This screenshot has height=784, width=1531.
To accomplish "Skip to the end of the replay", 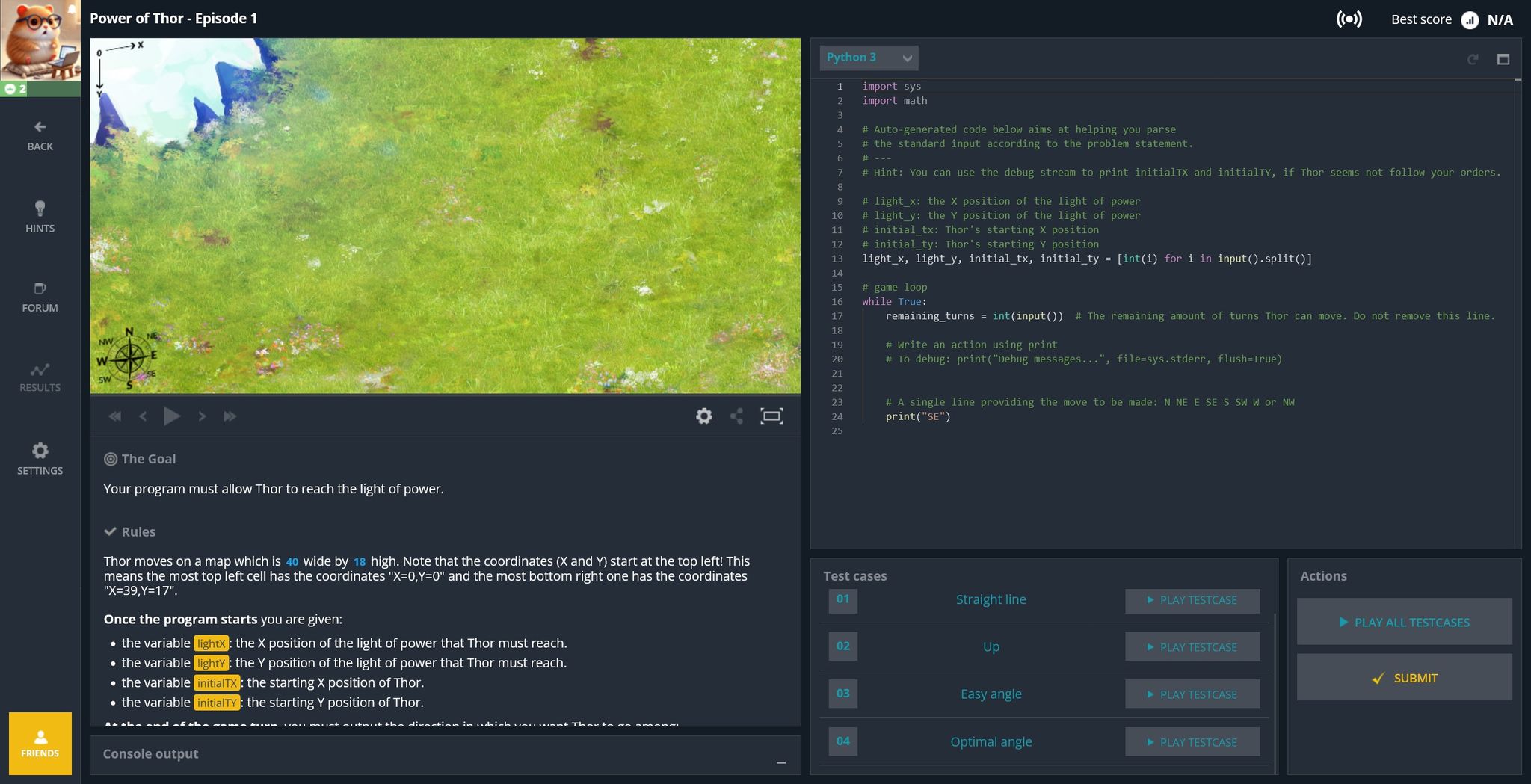I will click(x=230, y=416).
